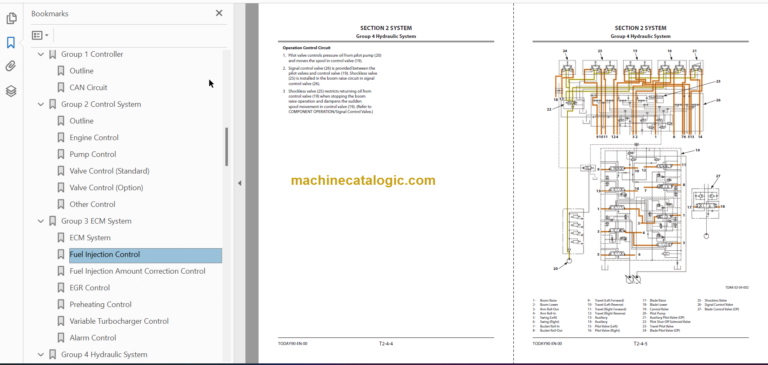768x365 pixels.
Task: Click the bookmark icon beside Variable Turbocharger Control
Action: click(x=61, y=321)
